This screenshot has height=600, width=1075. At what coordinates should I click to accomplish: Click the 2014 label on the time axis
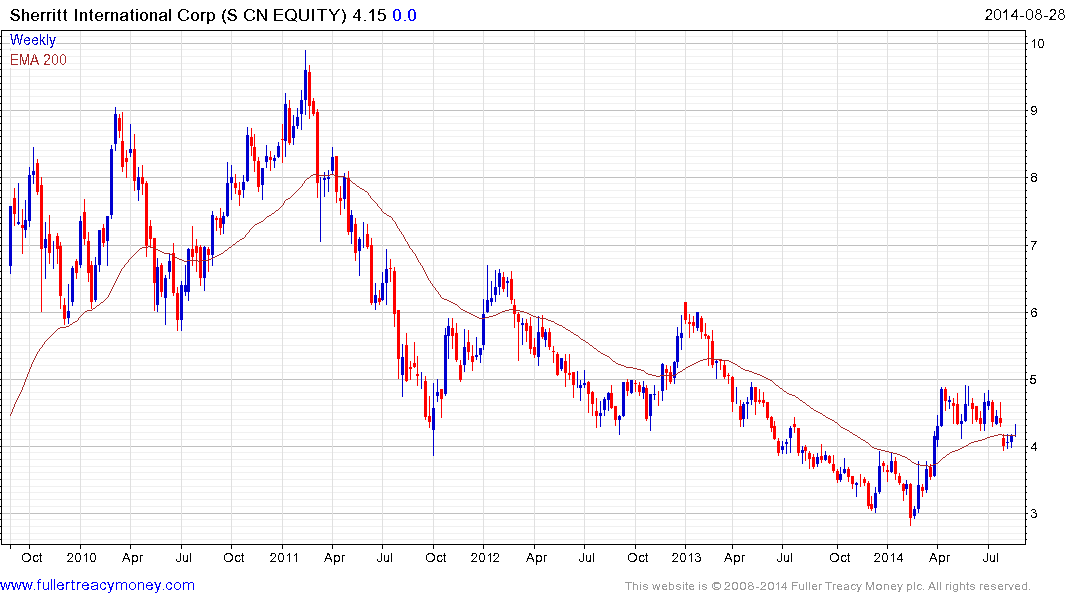coord(888,557)
